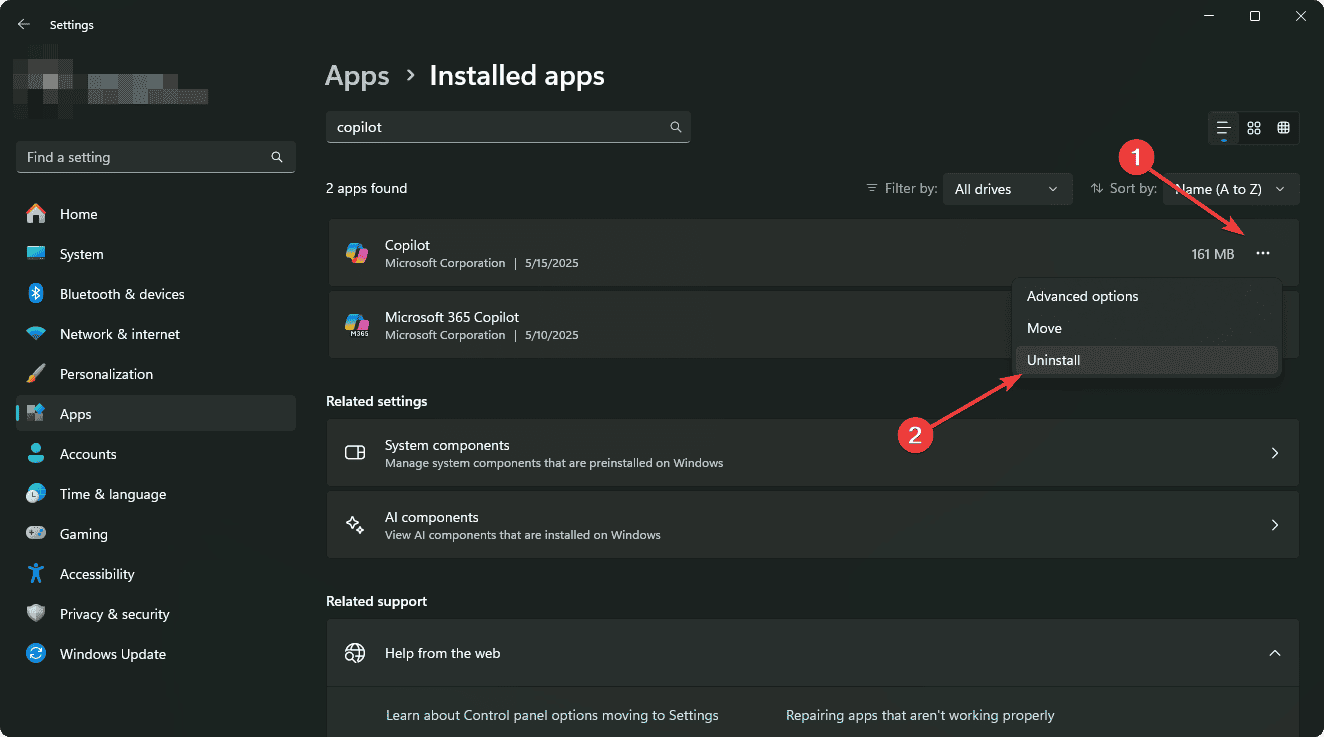Click the back arrow in Settings
This screenshot has width=1324, height=737.
pyautogui.click(x=24, y=24)
